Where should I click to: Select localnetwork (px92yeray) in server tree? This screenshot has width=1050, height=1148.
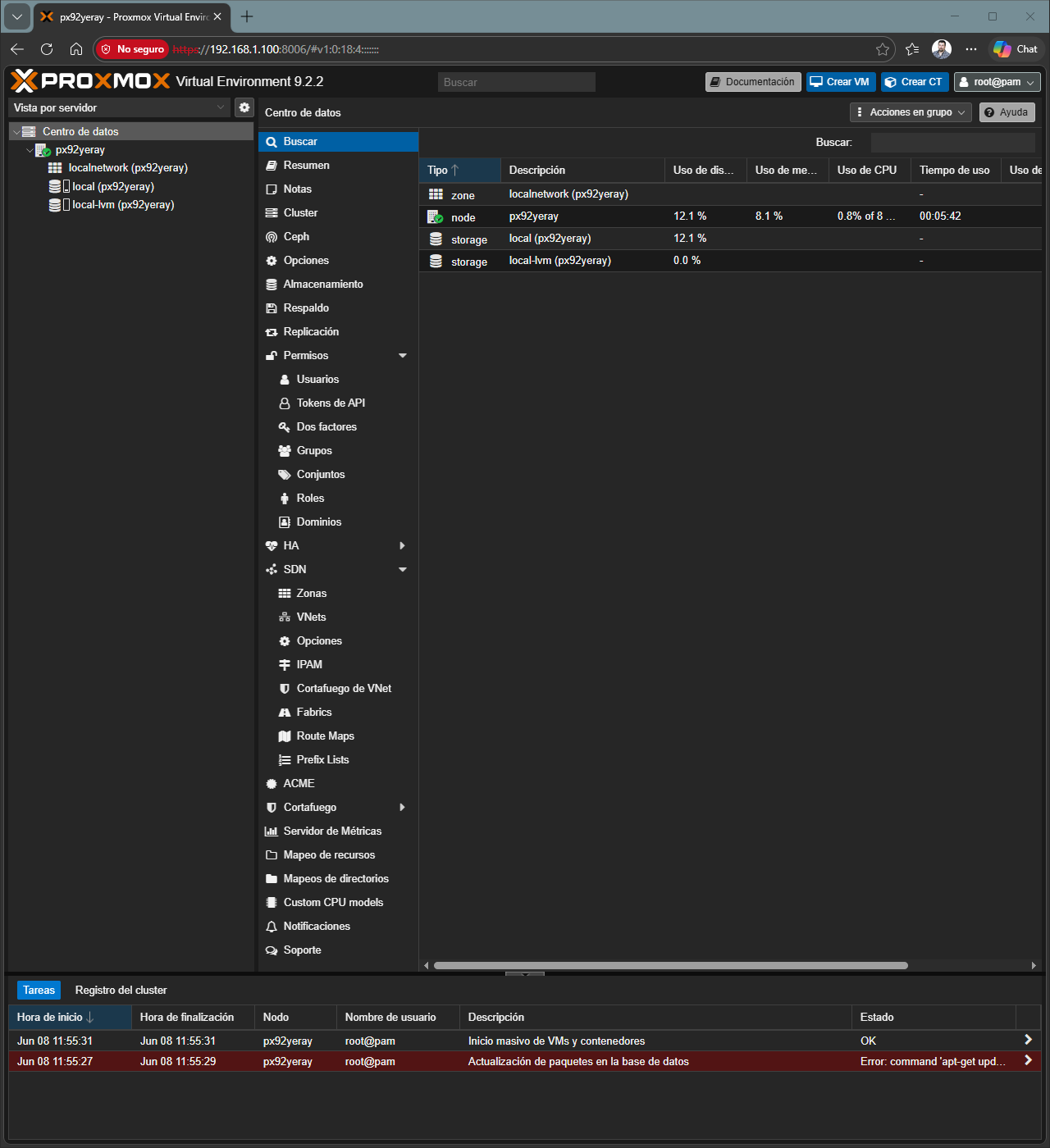(x=128, y=168)
